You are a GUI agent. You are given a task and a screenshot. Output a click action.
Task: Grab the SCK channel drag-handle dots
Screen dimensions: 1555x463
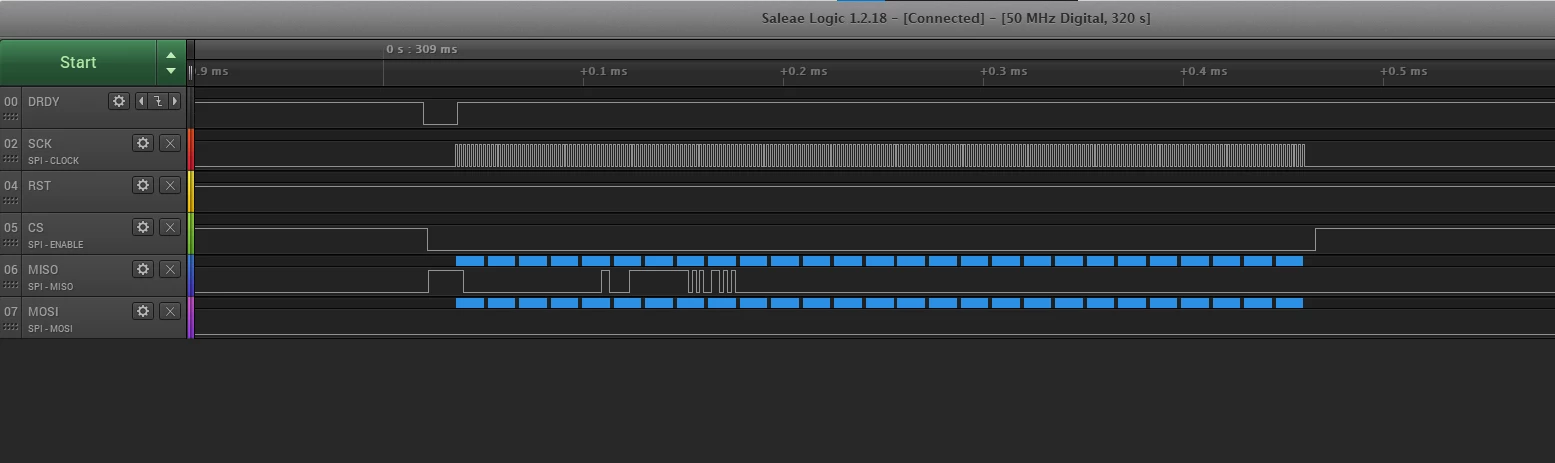pos(11,160)
